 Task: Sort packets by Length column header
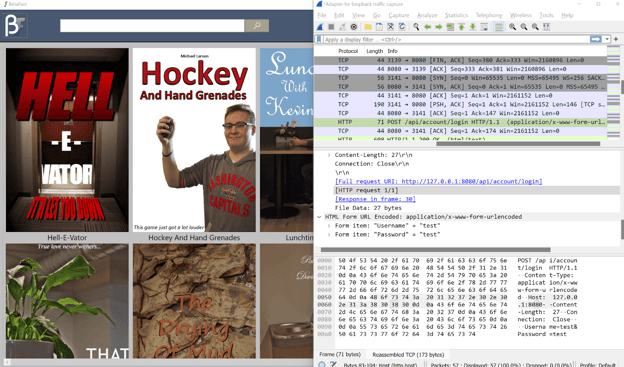374,51
